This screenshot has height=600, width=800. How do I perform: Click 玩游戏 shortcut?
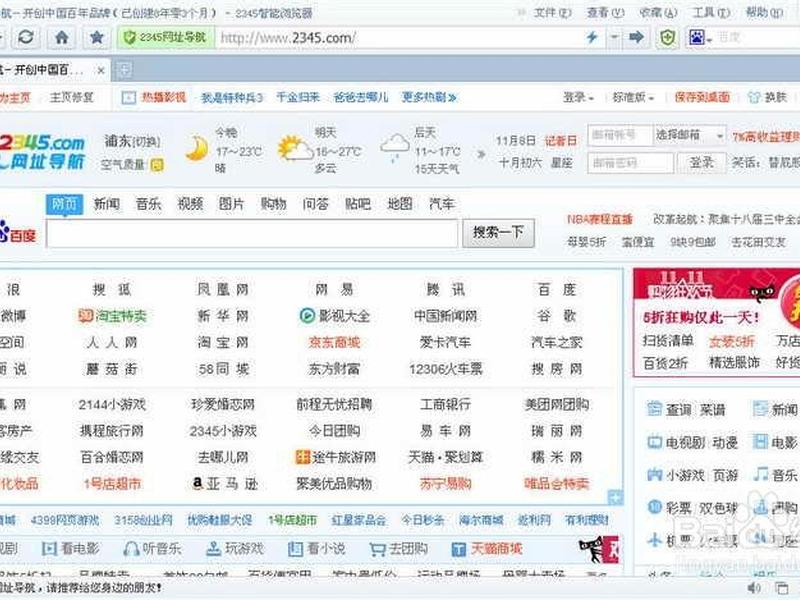click(235, 548)
